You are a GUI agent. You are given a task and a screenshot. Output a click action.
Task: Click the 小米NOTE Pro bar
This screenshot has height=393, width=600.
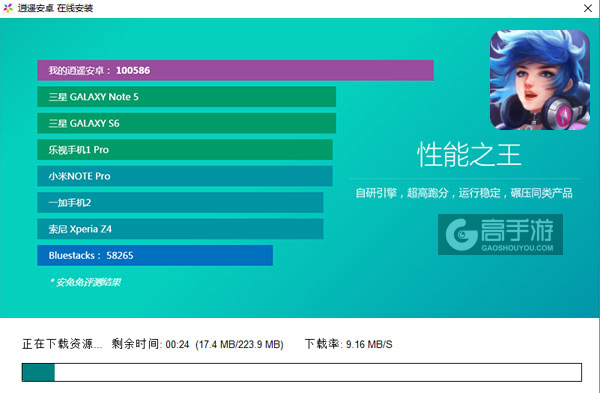click(x=185, y=176)
